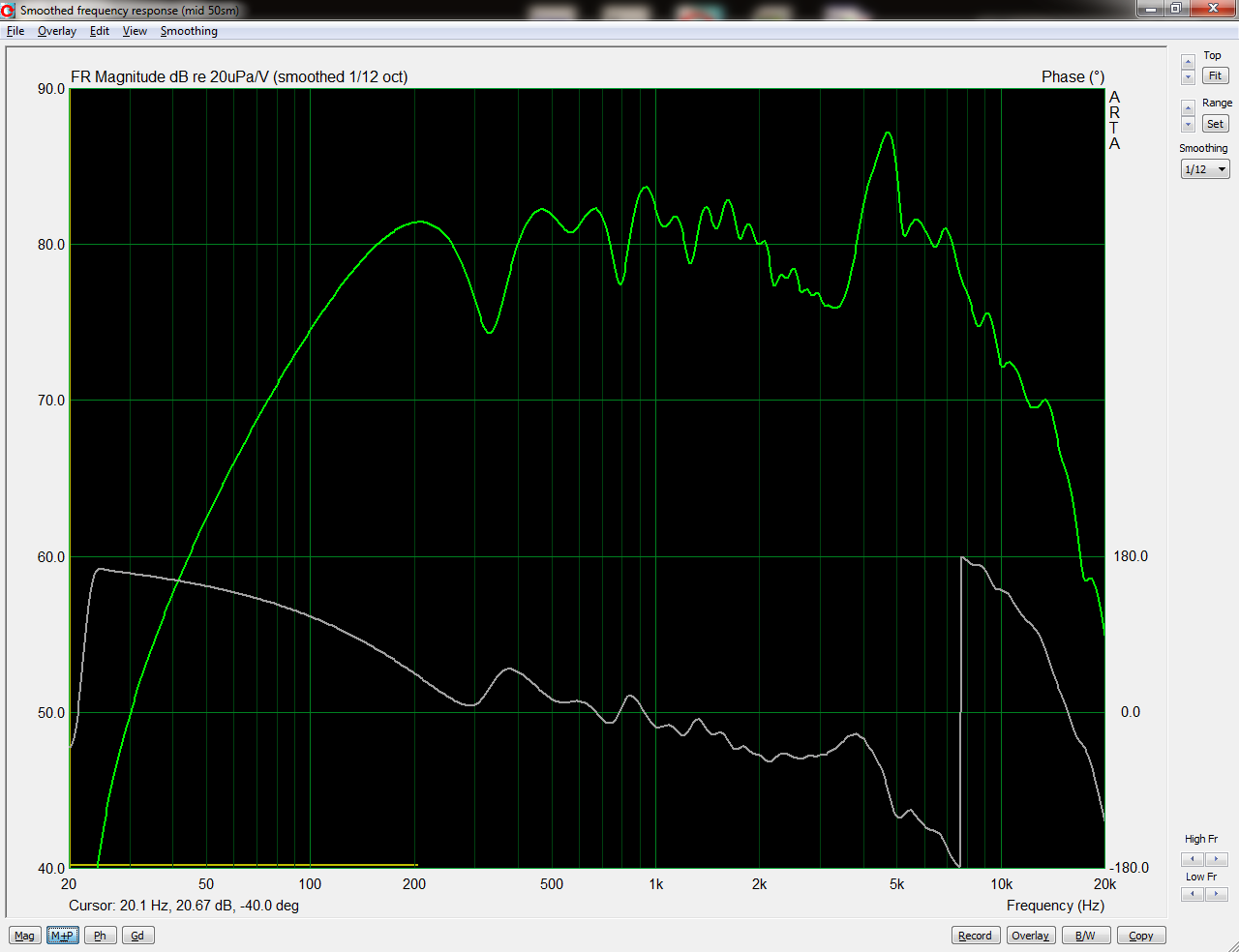This screenshot has width=1239, height=952.
Task: Click the 'Frequency (Hz)' axis label
Action: point(1055,906)
